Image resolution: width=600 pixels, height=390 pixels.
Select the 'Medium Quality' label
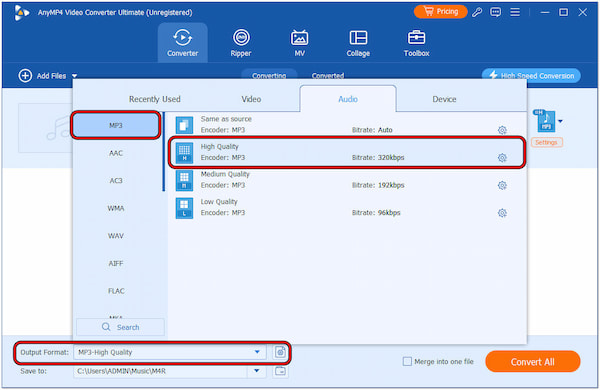pyautogui.click(x=225, y=174)
